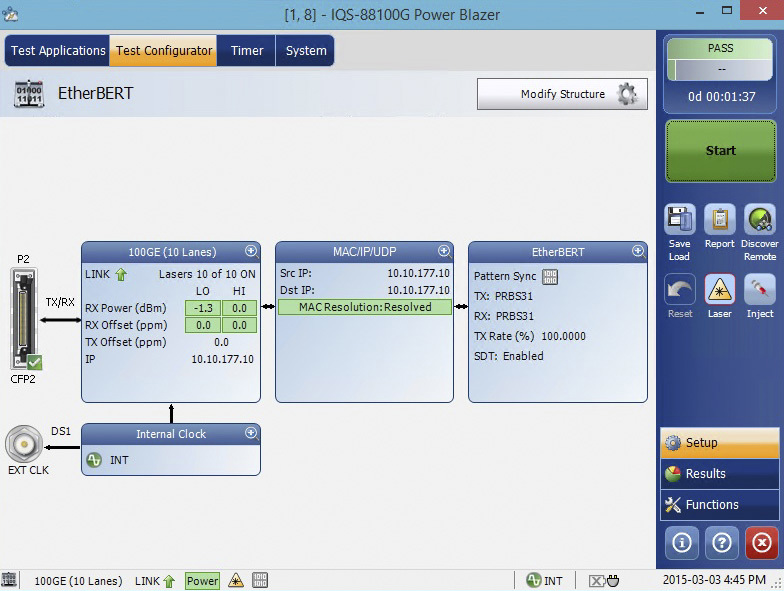Click the status bar Power indicator

pos(202,580)
